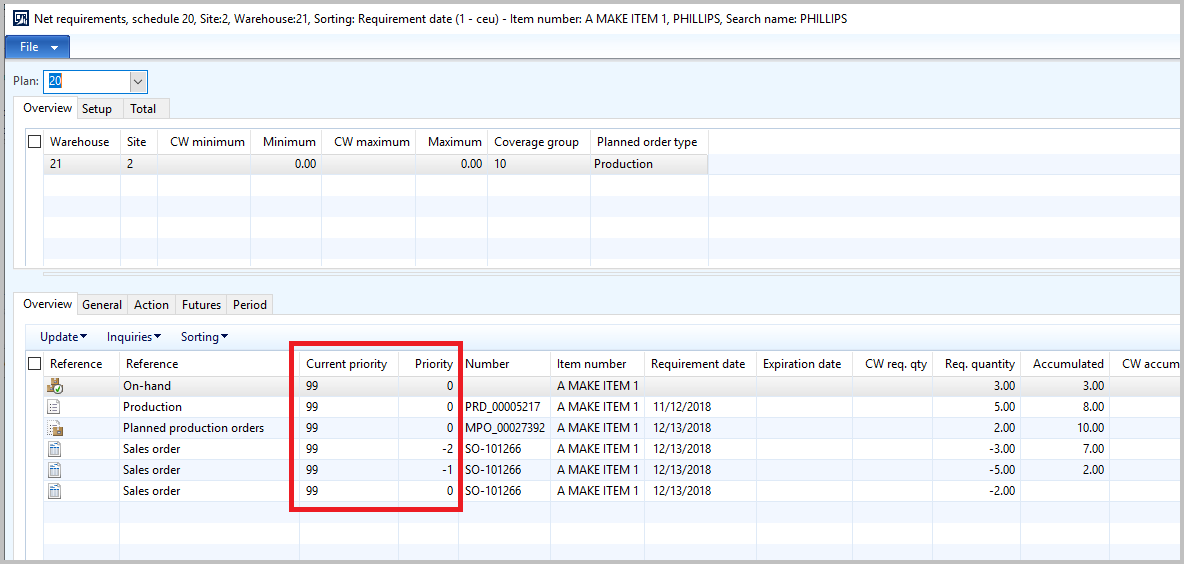Switch to the General tab
The image size is (1184, 564).
click(102, 304)
